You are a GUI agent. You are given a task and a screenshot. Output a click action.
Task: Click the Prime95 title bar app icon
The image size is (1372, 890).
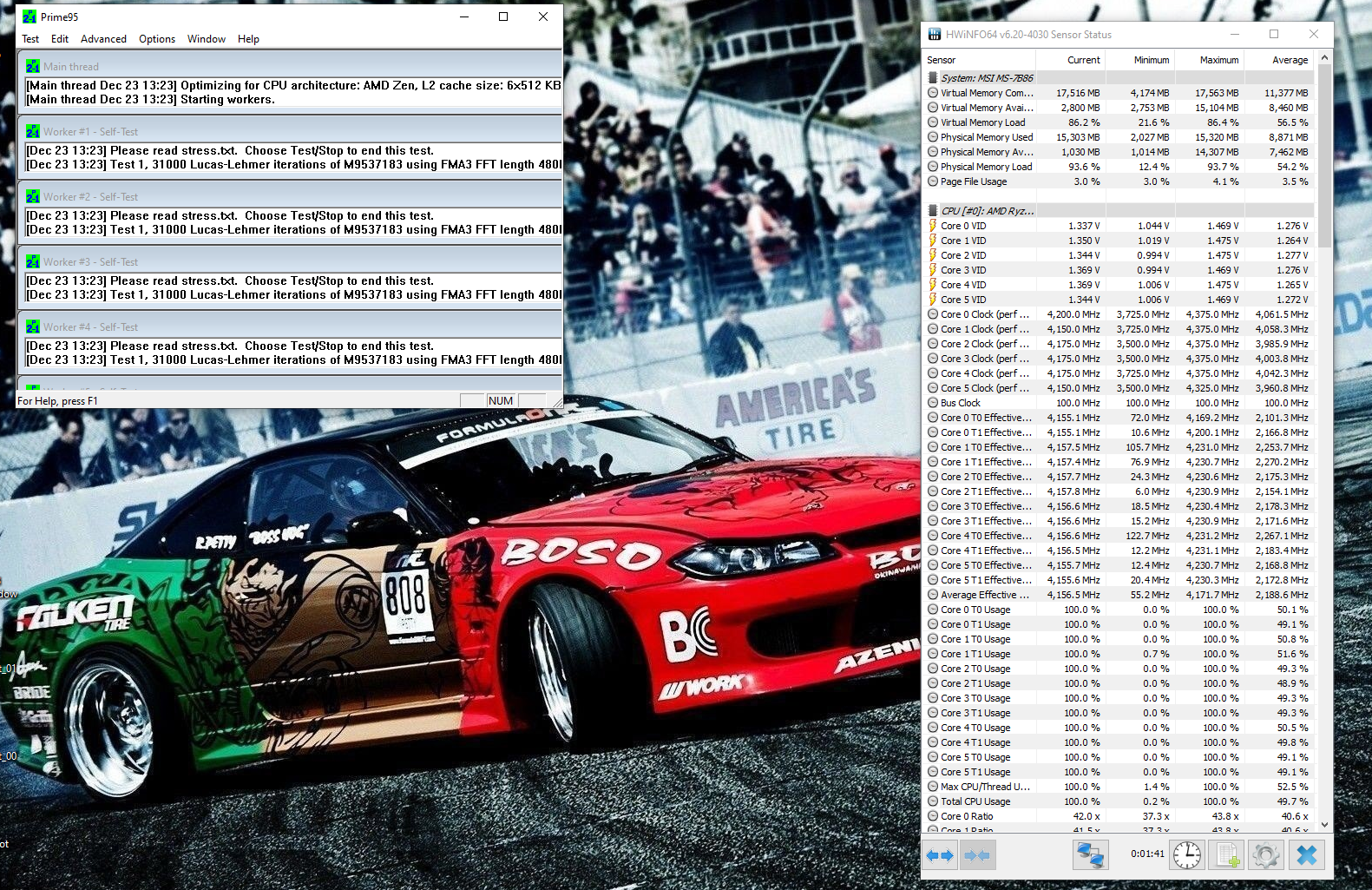tap(30, 16)
